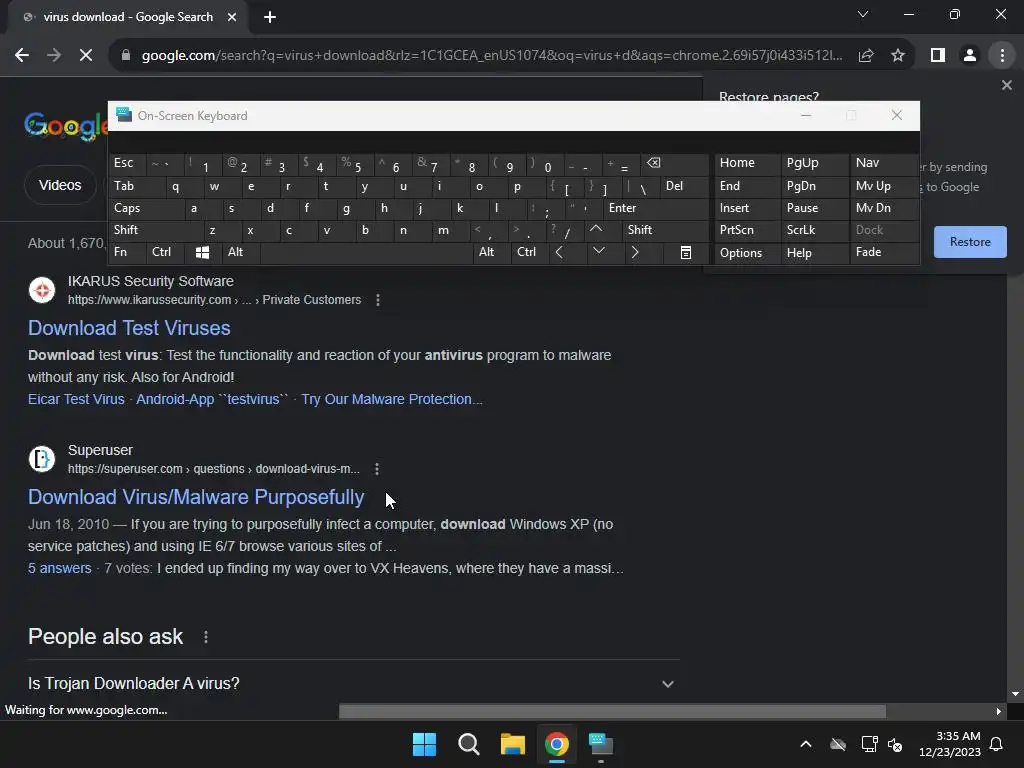
Task: Open a new tab with the plus icon
Action: click(x=270, y=17)
